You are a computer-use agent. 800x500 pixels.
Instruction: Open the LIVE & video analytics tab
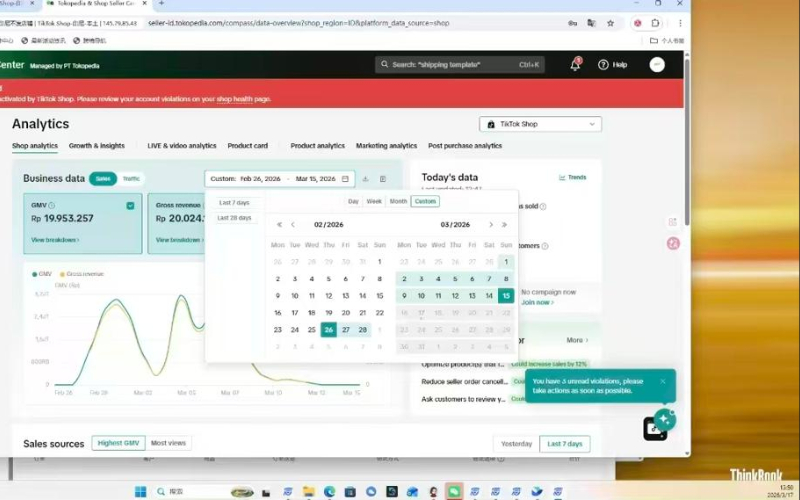(x=182, y=146)
